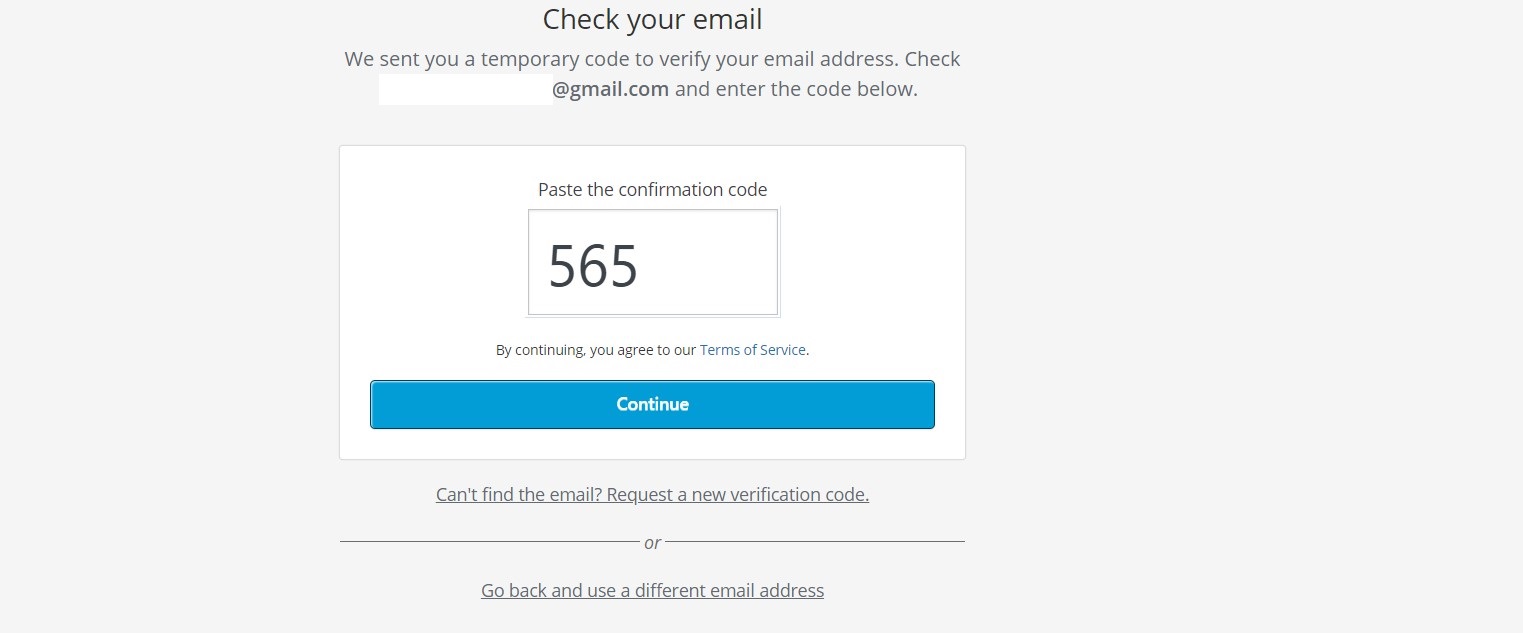Click the "Can't find the email?" question text

tap(518, 494)
